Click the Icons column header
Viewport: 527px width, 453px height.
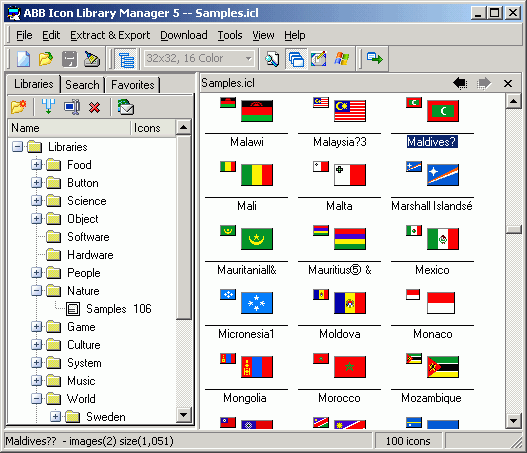coord(153,128)
